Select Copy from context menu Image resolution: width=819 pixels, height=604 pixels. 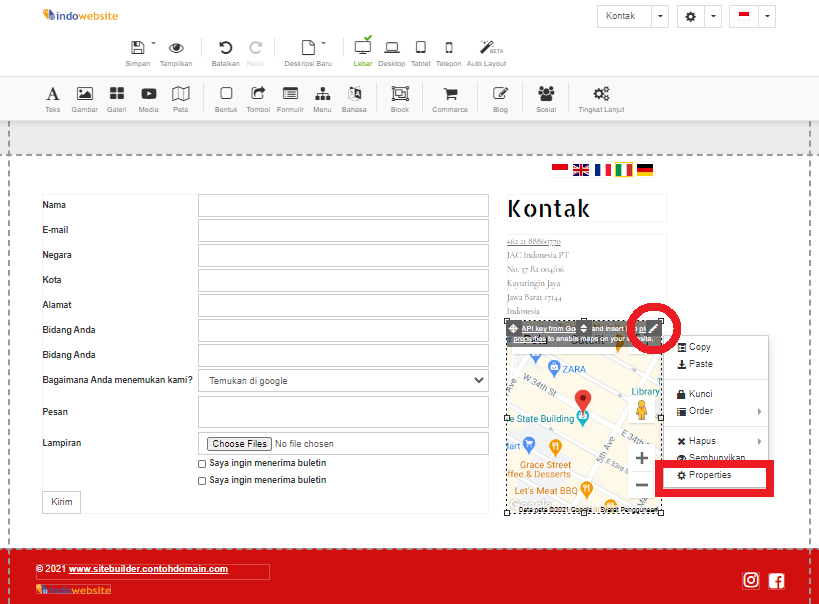699,347
